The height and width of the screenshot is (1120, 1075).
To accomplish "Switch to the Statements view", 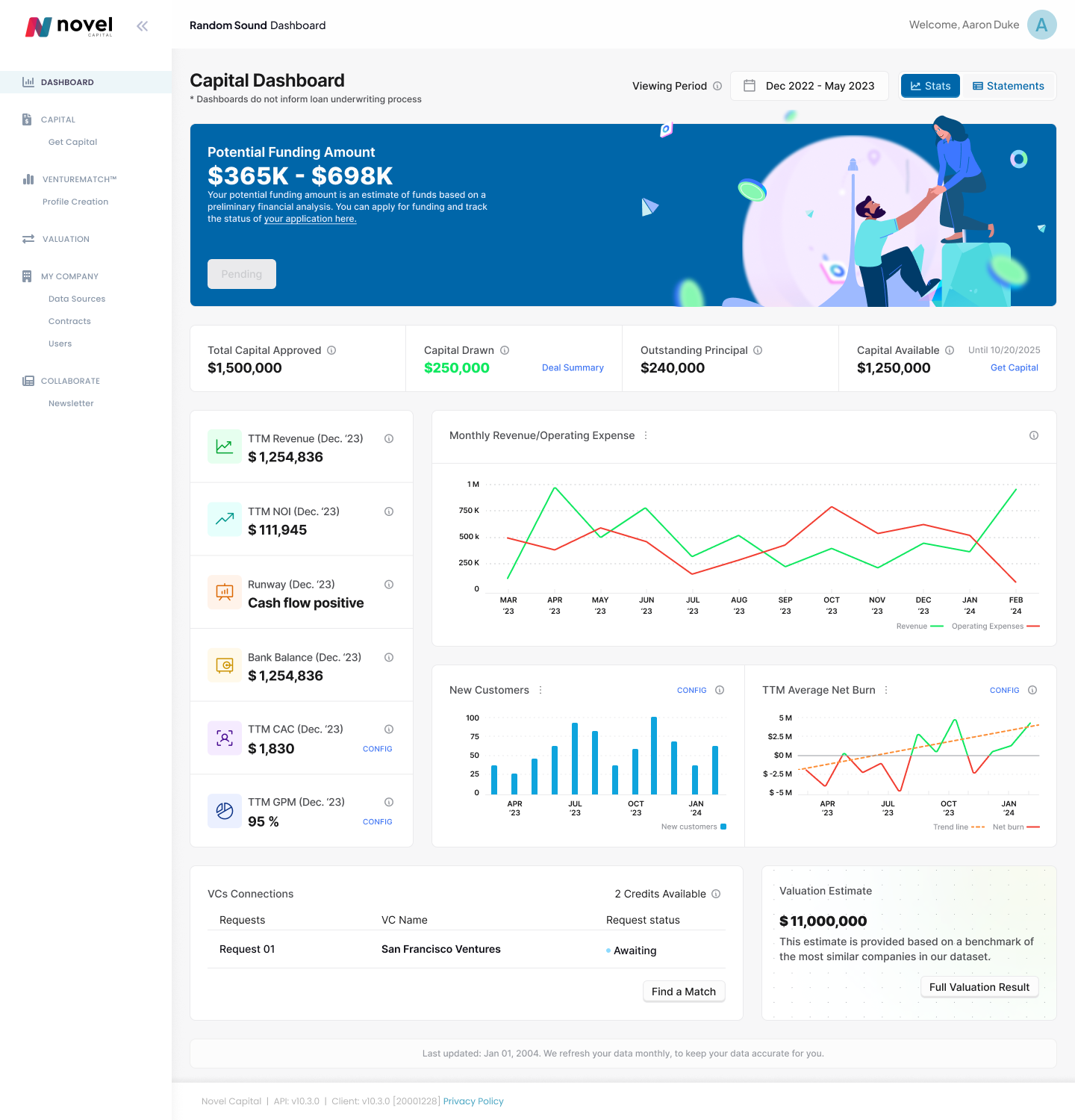I will (x=1009, y=85).
